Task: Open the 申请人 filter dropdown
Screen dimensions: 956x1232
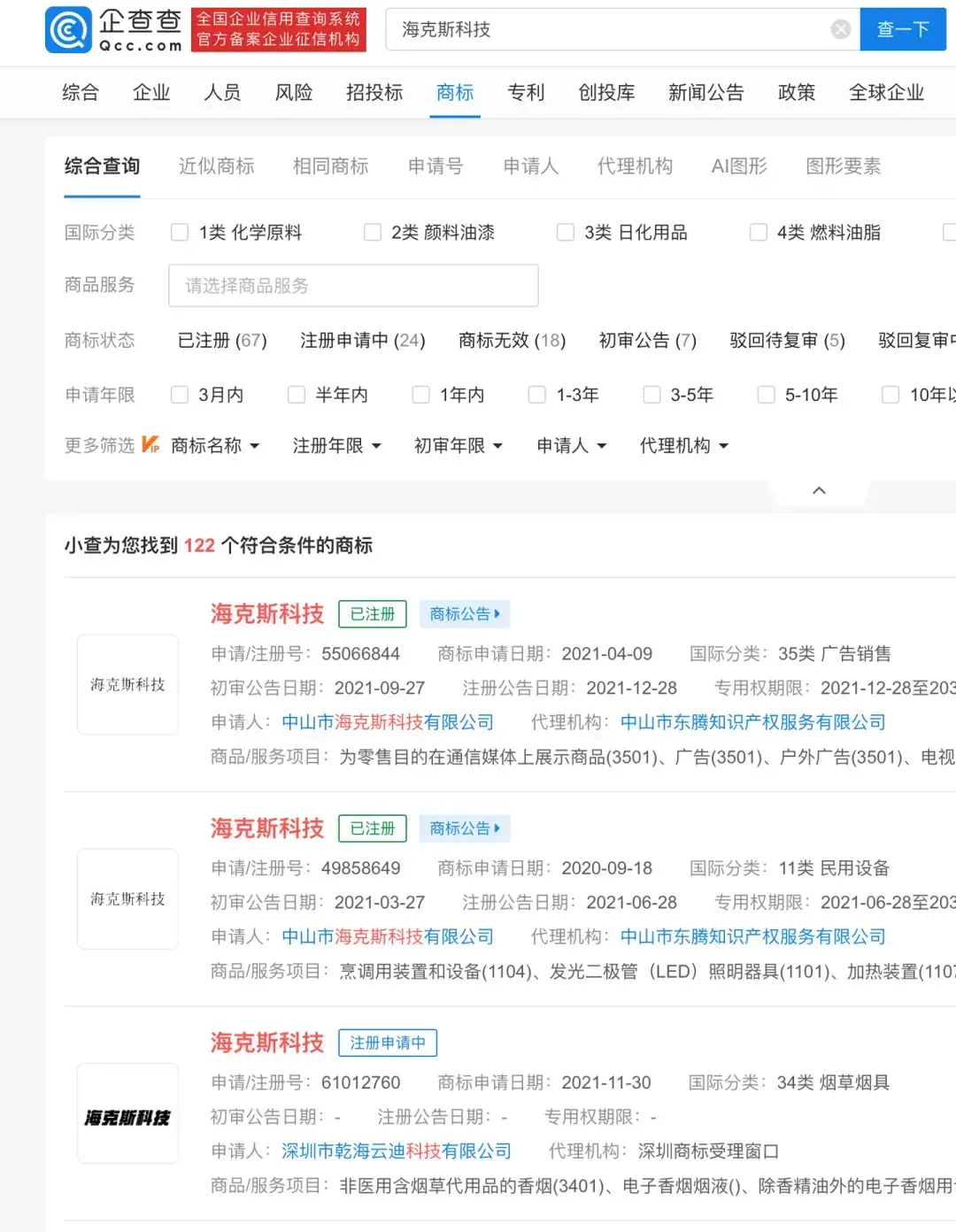Action: pos(571,445)
